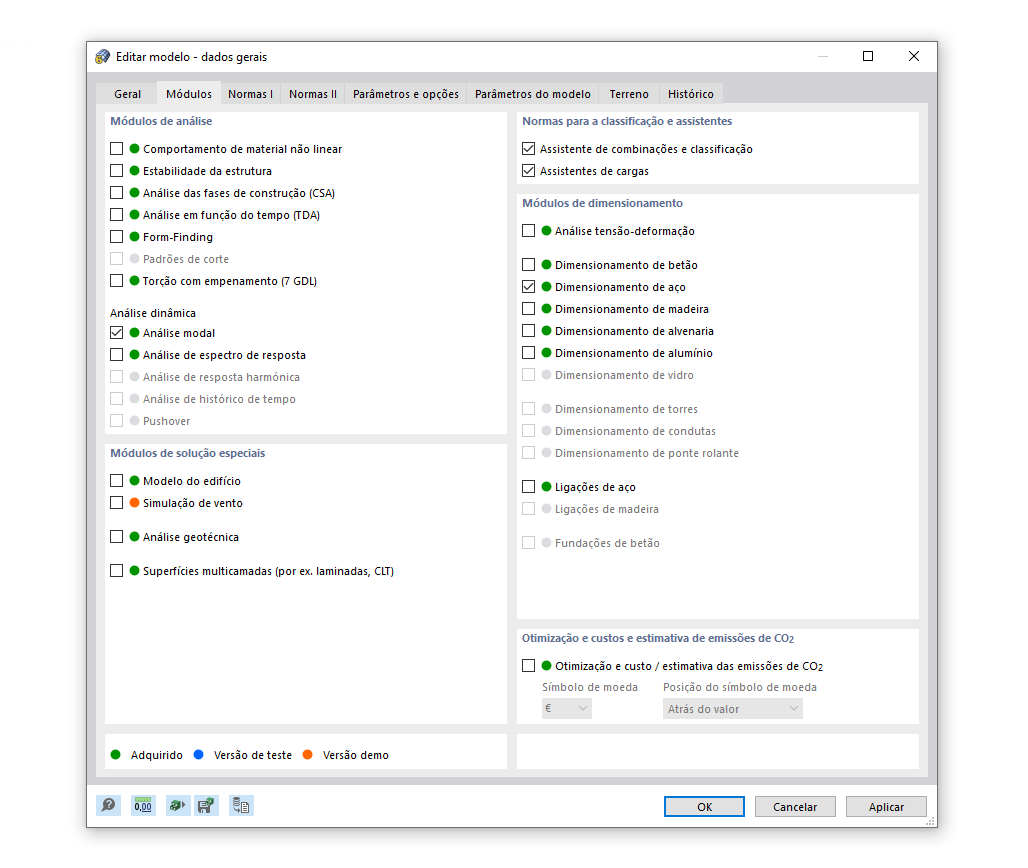Click the save as default settings icon
The height and width of the screenshot is (868, 1028).
point(207,805)
